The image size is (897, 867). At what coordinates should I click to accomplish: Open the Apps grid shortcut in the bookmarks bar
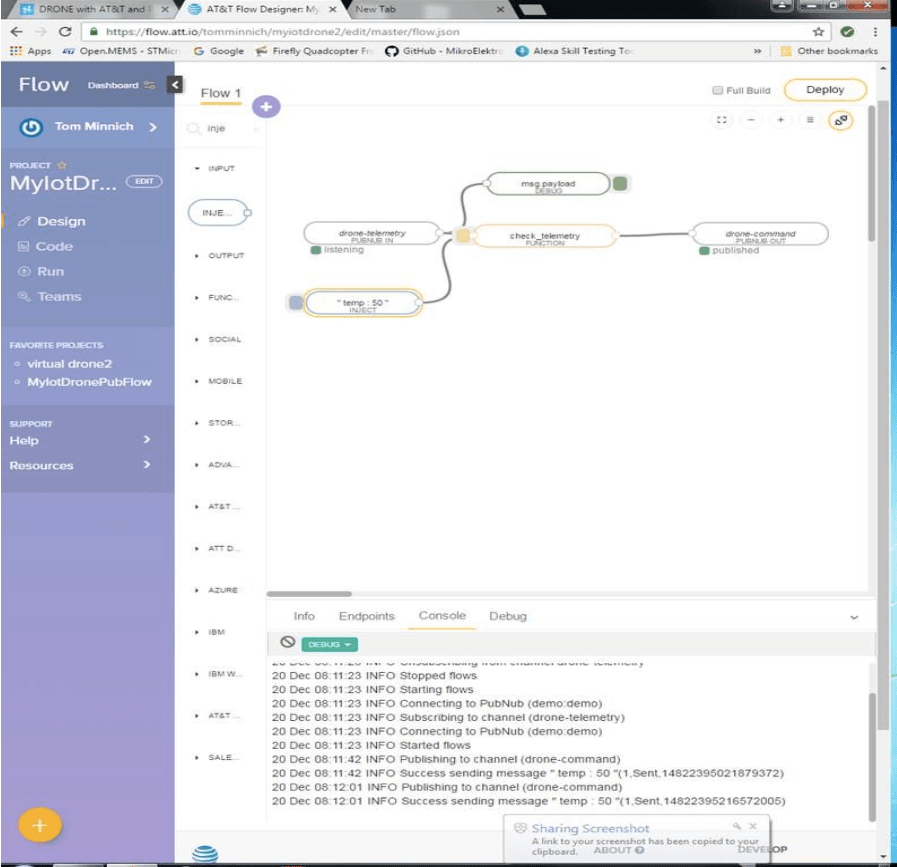point(31,51)
